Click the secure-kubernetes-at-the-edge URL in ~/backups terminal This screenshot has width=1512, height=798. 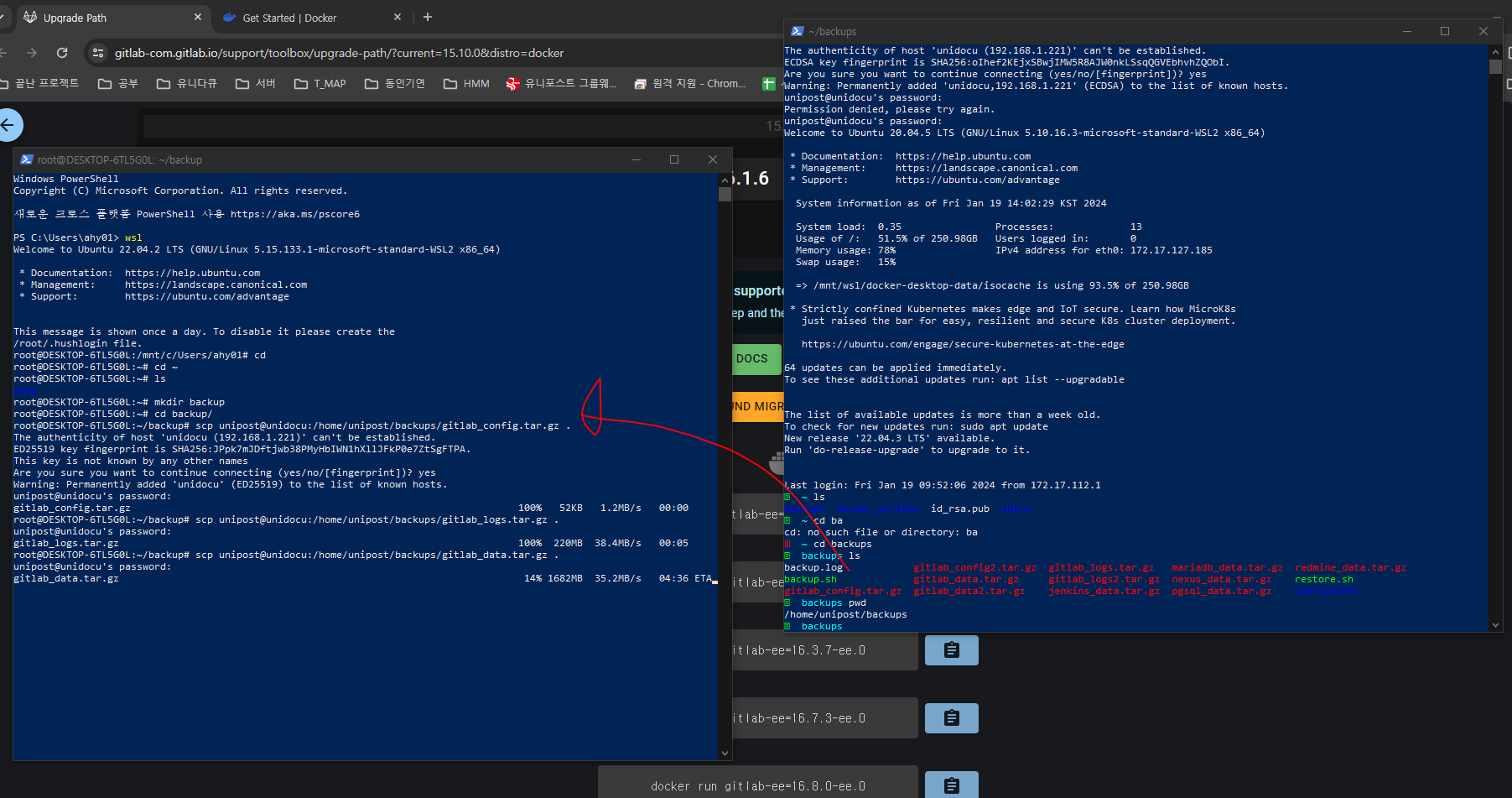click(x=963, y=344)
